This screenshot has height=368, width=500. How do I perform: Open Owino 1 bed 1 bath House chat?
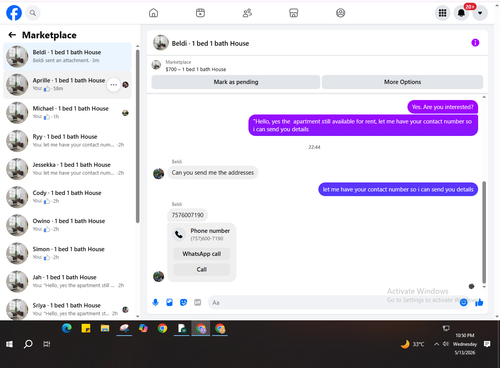pos(67,225)
